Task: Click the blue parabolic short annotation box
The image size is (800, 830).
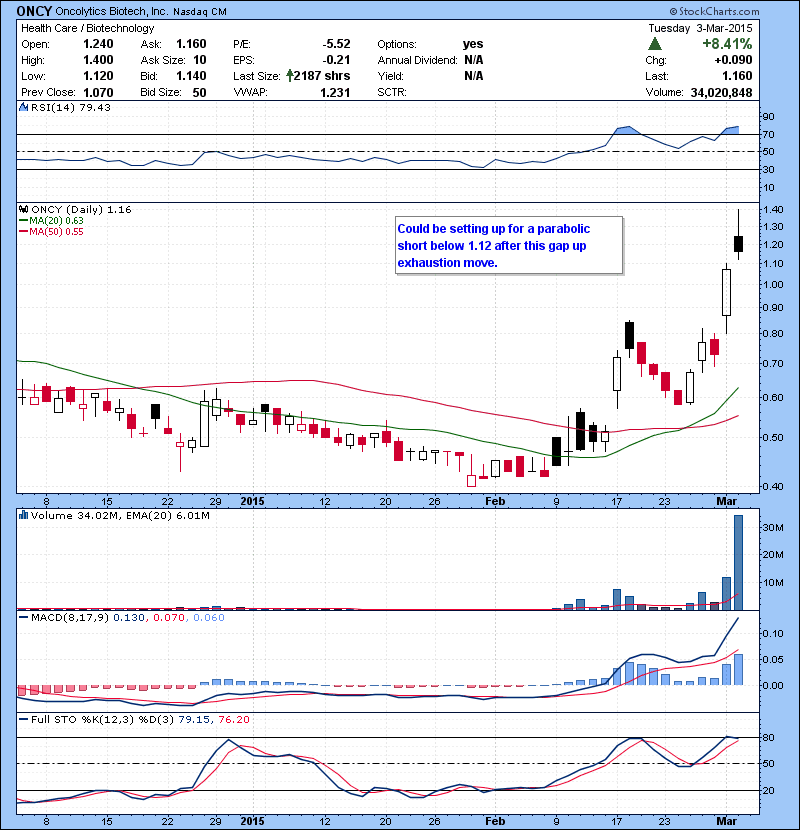Action: [x=509, y=246]
